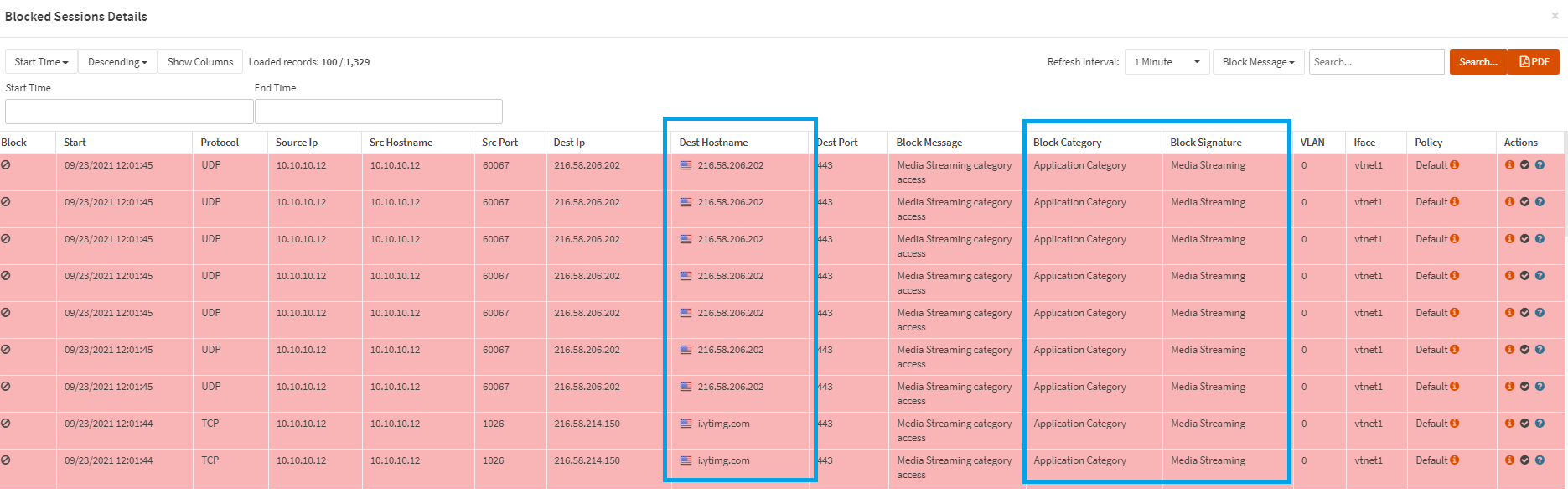
Task: Click the checkmark action icon in the first row
Action: [1524, 165]
